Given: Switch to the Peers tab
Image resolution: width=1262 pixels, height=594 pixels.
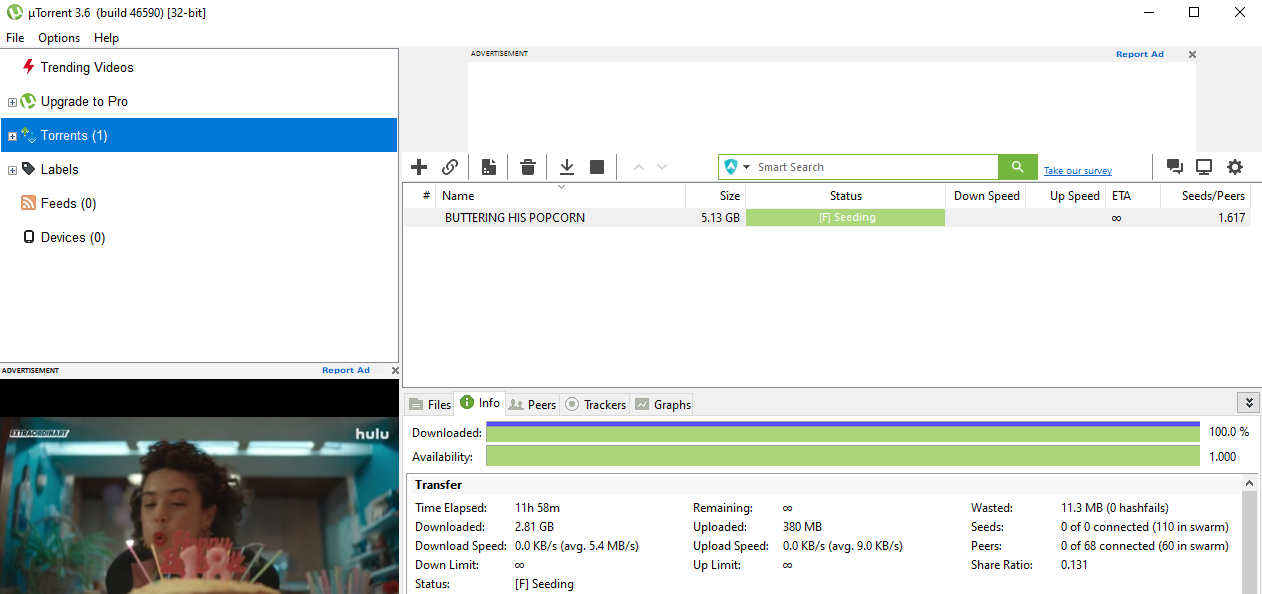Looking at the screenshot, I should click(532, 404).
